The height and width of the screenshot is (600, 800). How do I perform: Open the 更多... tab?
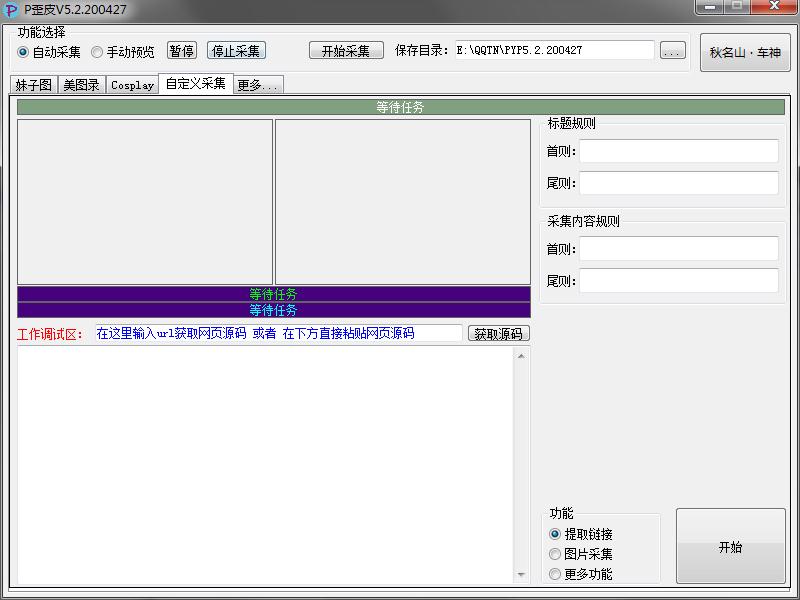(x=258, y=85)
